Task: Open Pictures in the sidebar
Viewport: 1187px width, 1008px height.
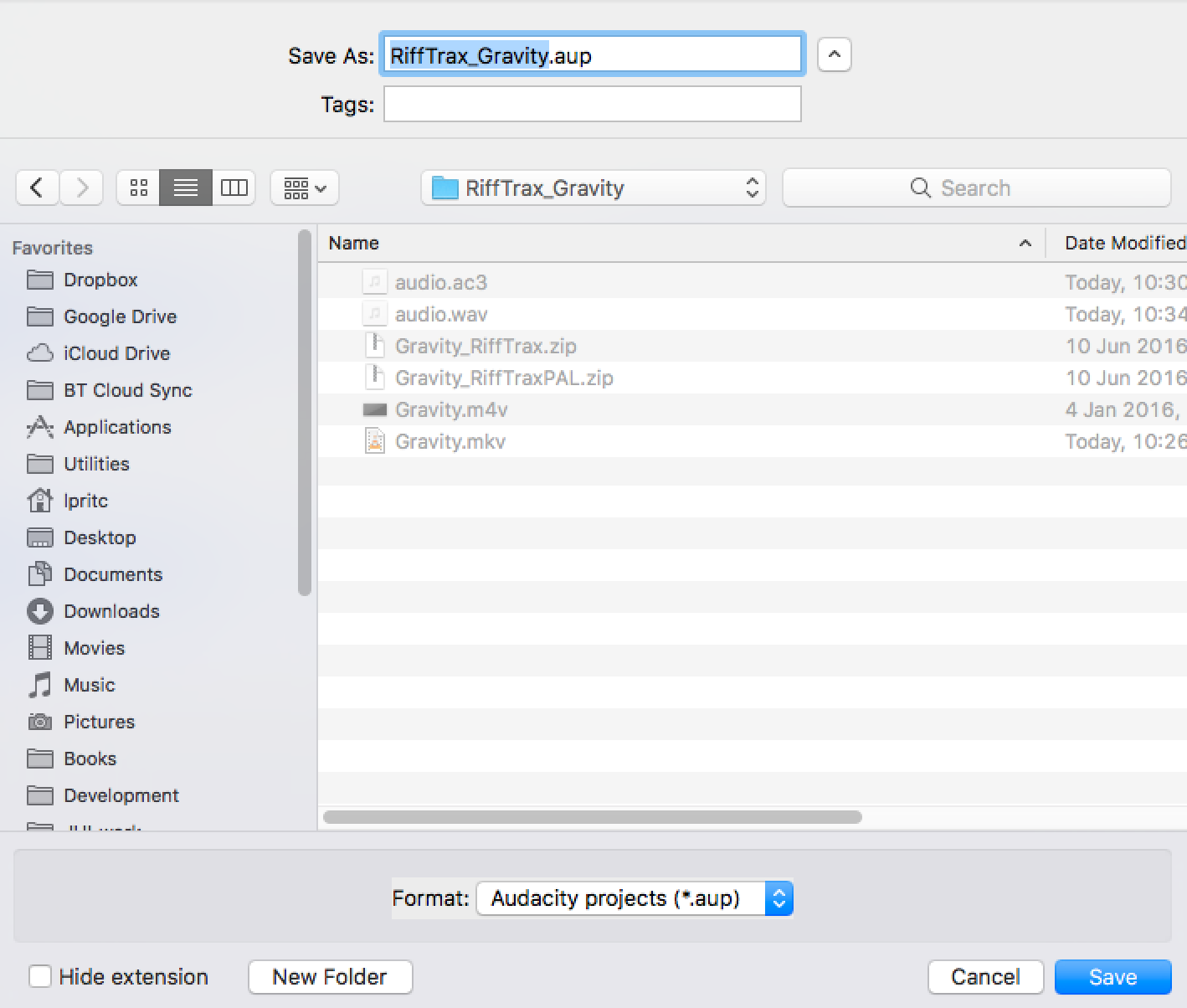Action: point(99,722)
